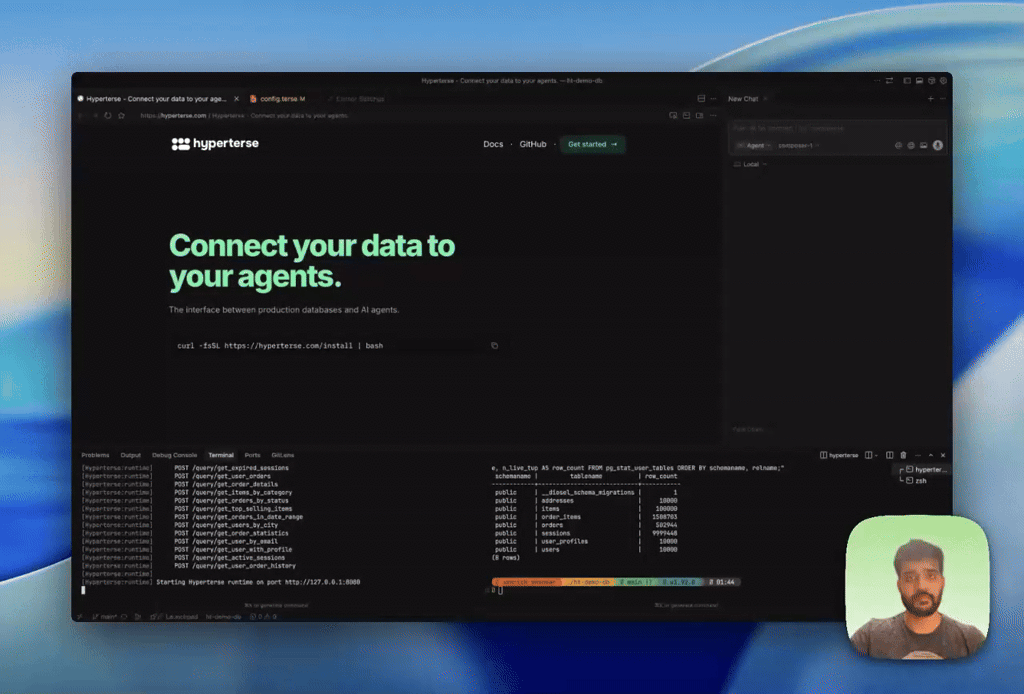1024x694 pixels.
Task: Select the Terminal tab
Action: click(x=221, y=455)
